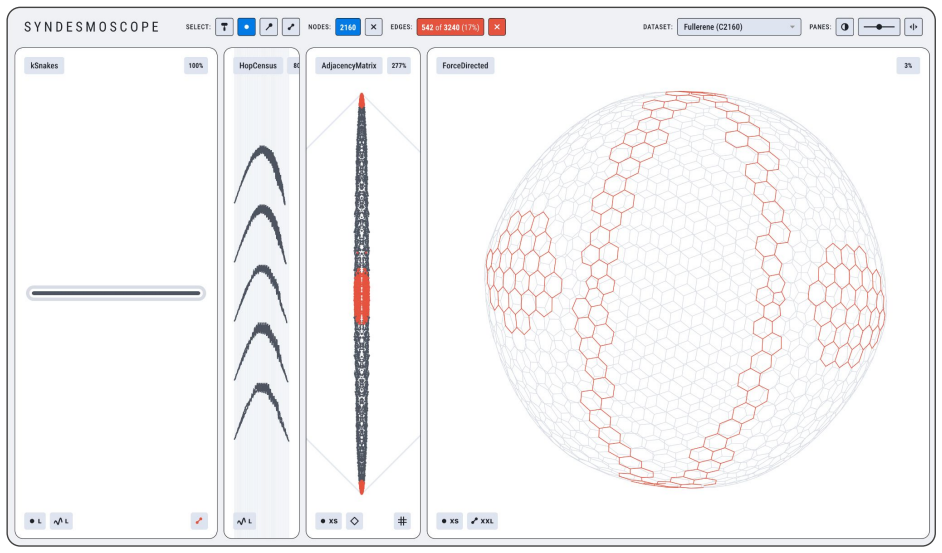This screenshot has width=942, height=553.
Task: Choose the node-link pin select tool
Action: 269,27
